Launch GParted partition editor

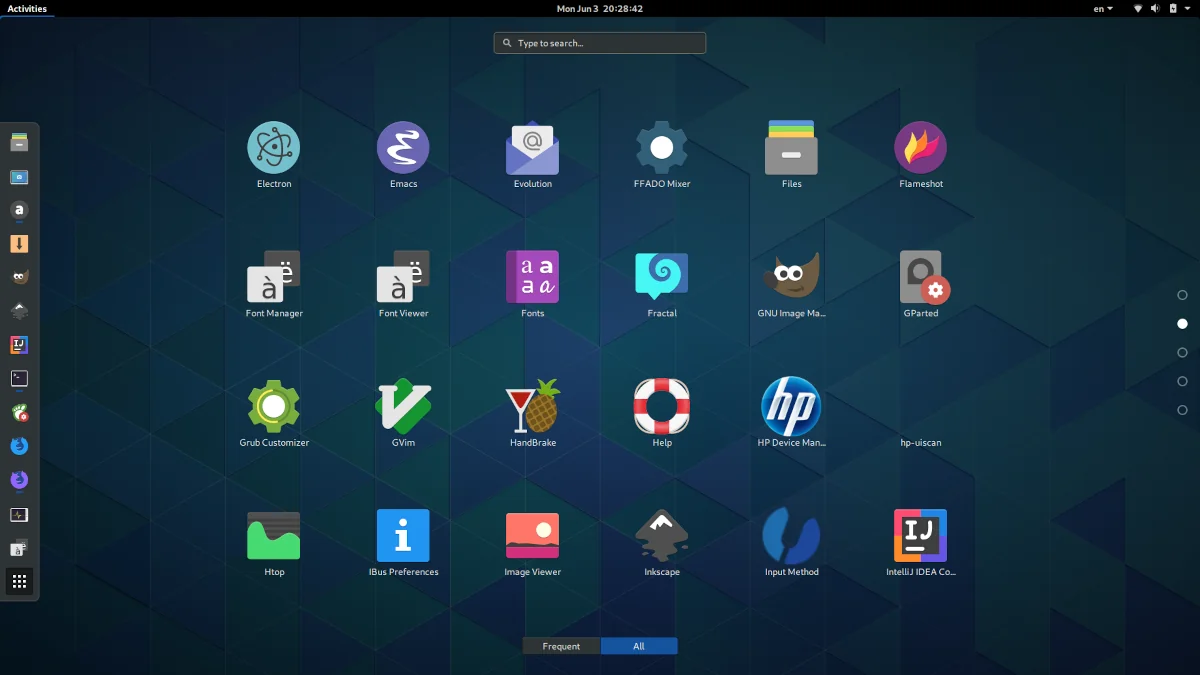920,277
